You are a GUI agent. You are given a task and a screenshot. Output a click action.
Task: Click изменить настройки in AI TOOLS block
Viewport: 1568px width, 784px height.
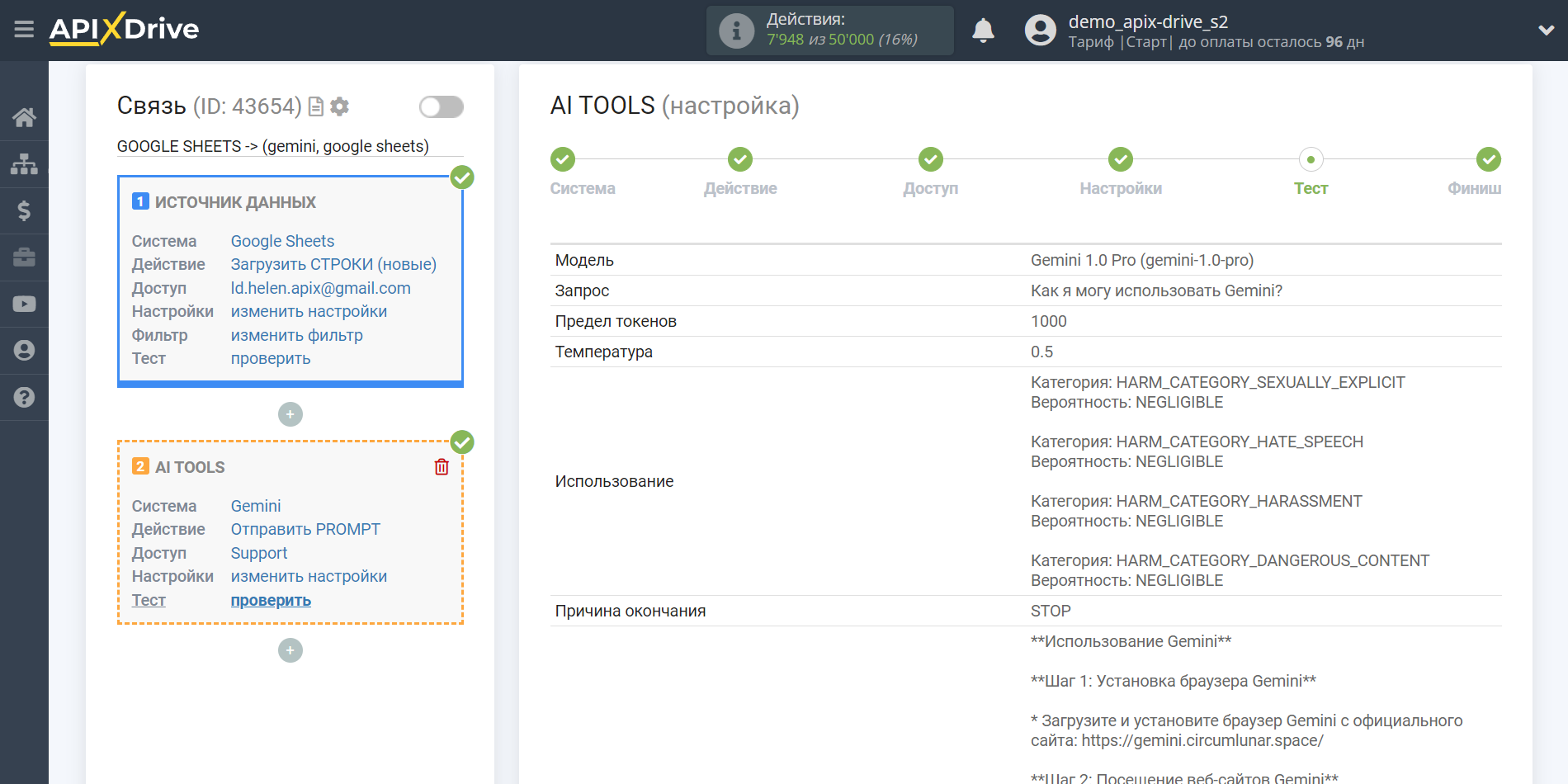click(309, 576)
